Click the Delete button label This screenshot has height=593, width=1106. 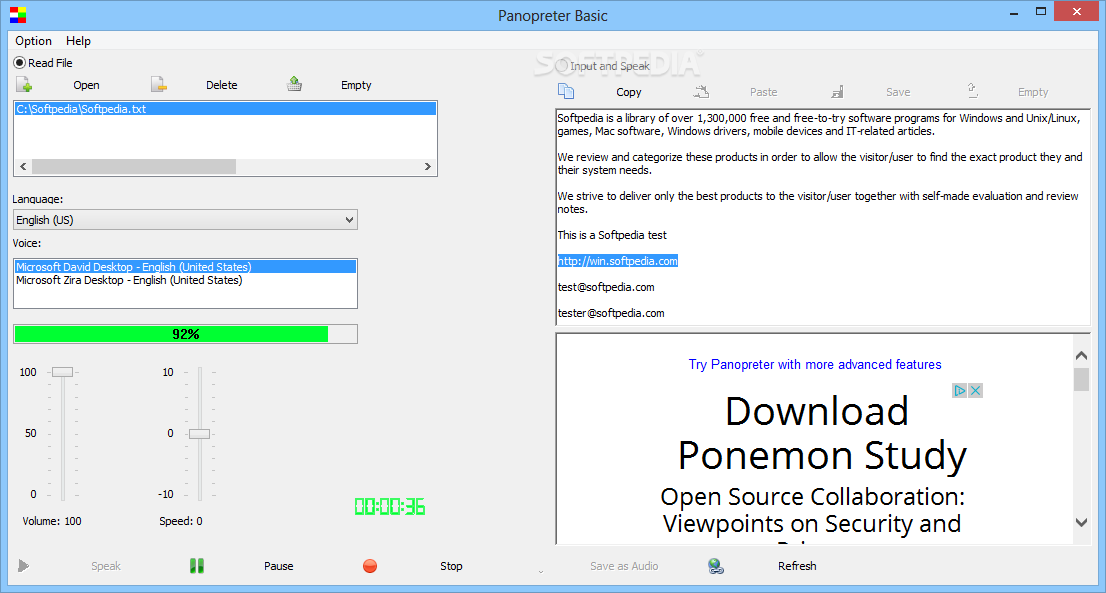click(x=221, y=85)
